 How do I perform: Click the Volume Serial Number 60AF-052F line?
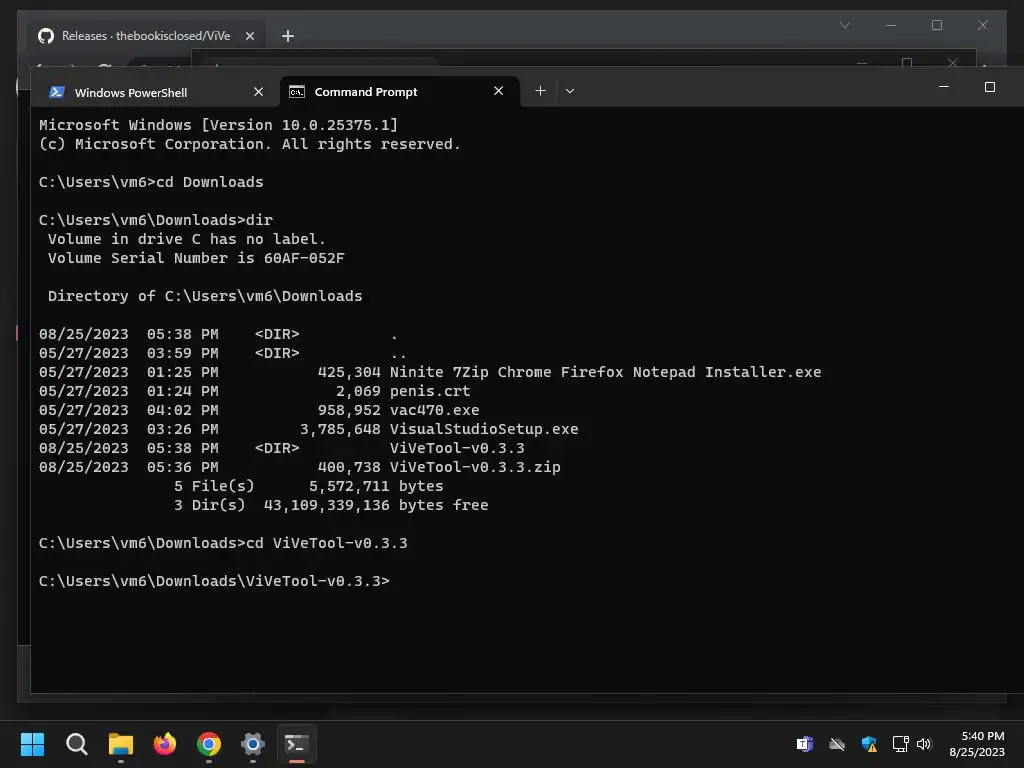pyautogui.click(x=196, y=258)
